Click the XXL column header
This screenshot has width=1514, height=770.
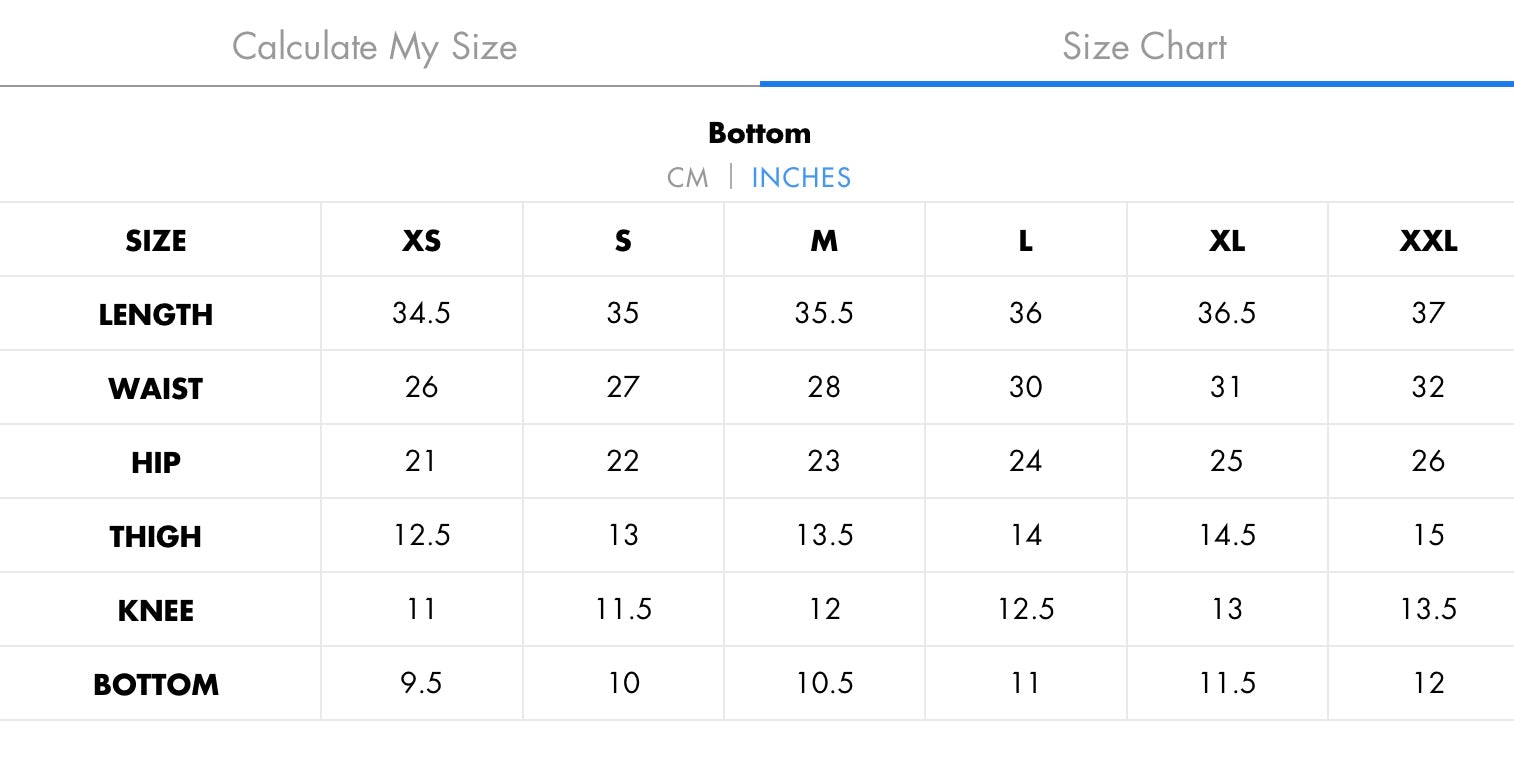point(1428,241)
